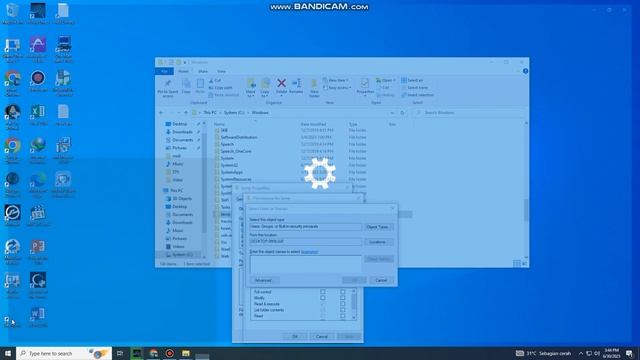
Task: Click Pin to Quick access icon in ribbon
Action: point(167,84)
